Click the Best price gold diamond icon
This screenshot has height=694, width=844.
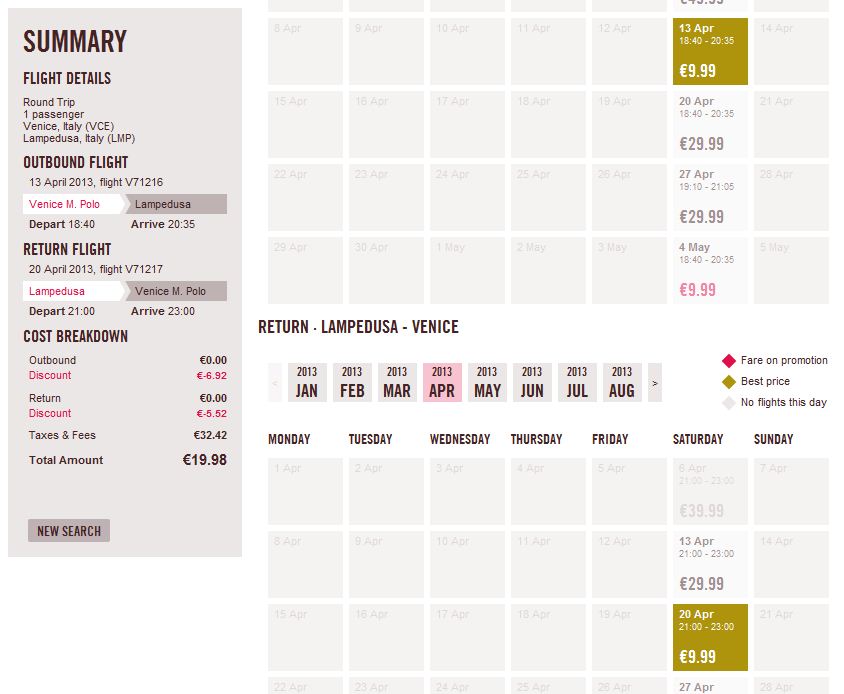coord(729,382)
